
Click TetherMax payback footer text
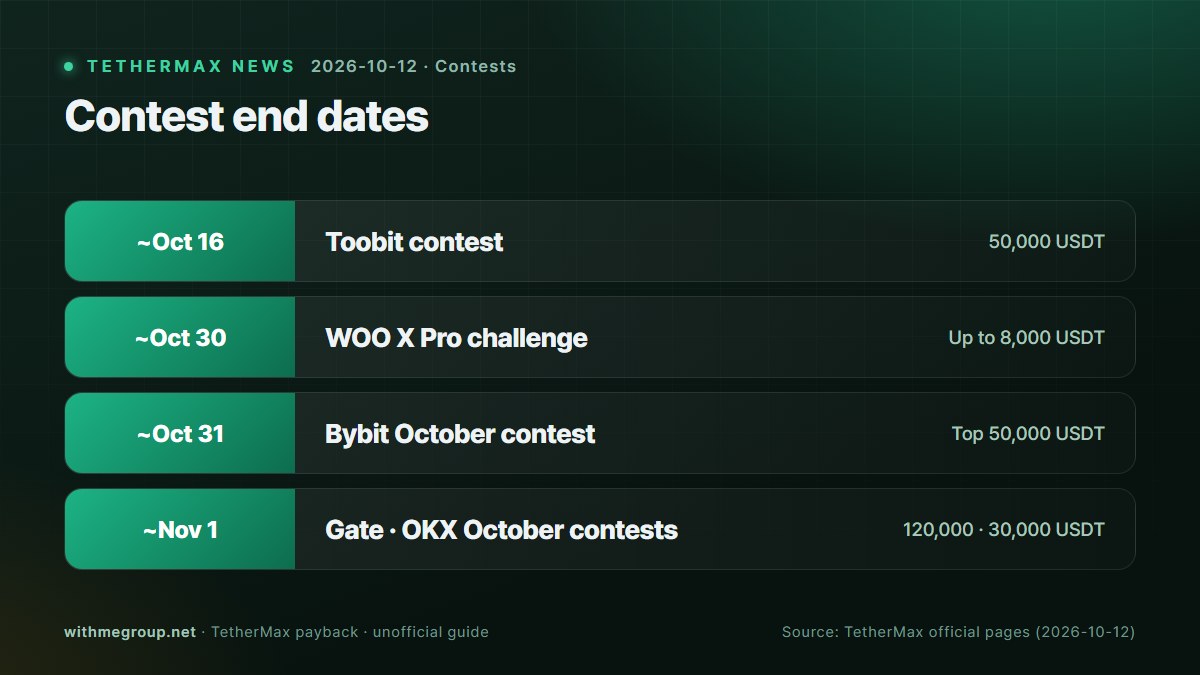point(284,632)
